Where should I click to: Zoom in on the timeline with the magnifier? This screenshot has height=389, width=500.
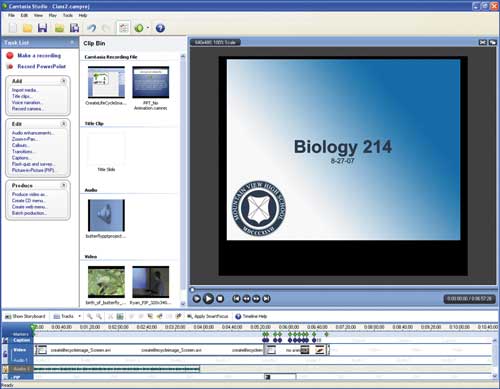pyautogui.click(x=90, y=316)
